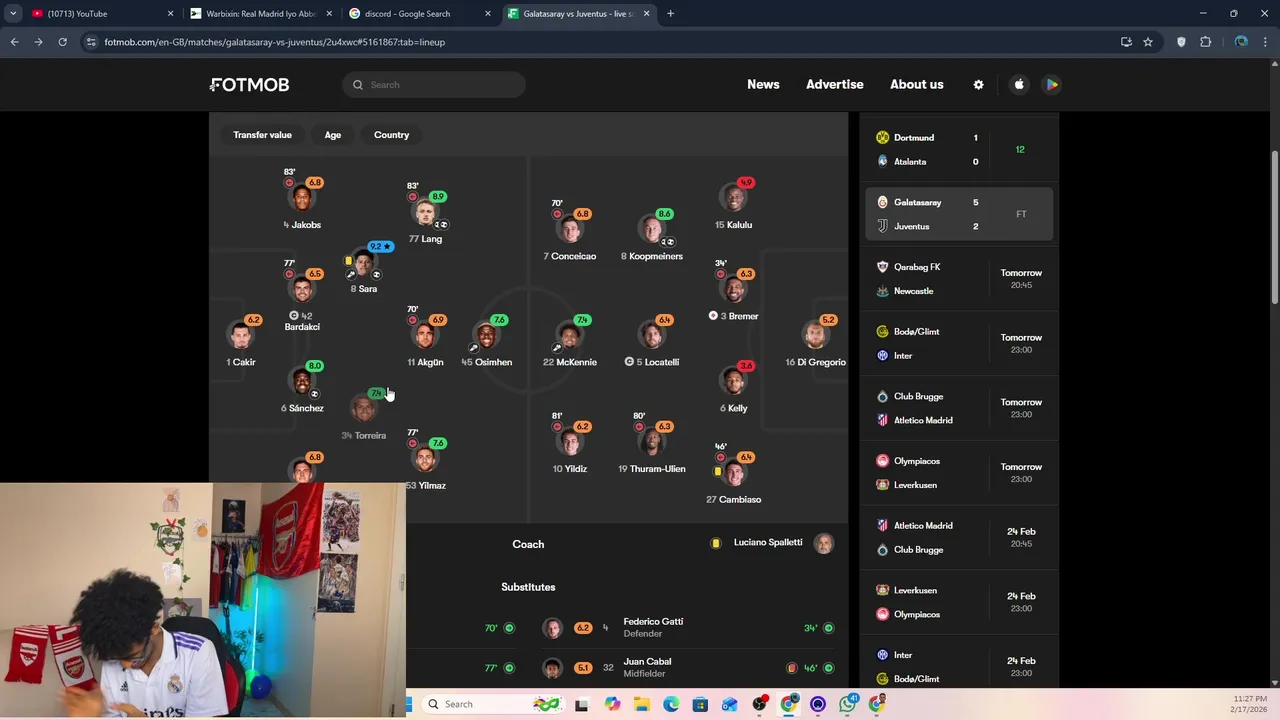Open Atletico Madrid vs Club Brugge 24 Feb
Image resolution: width=1280 pixels, height=720 pixels.
click(959, 538)
